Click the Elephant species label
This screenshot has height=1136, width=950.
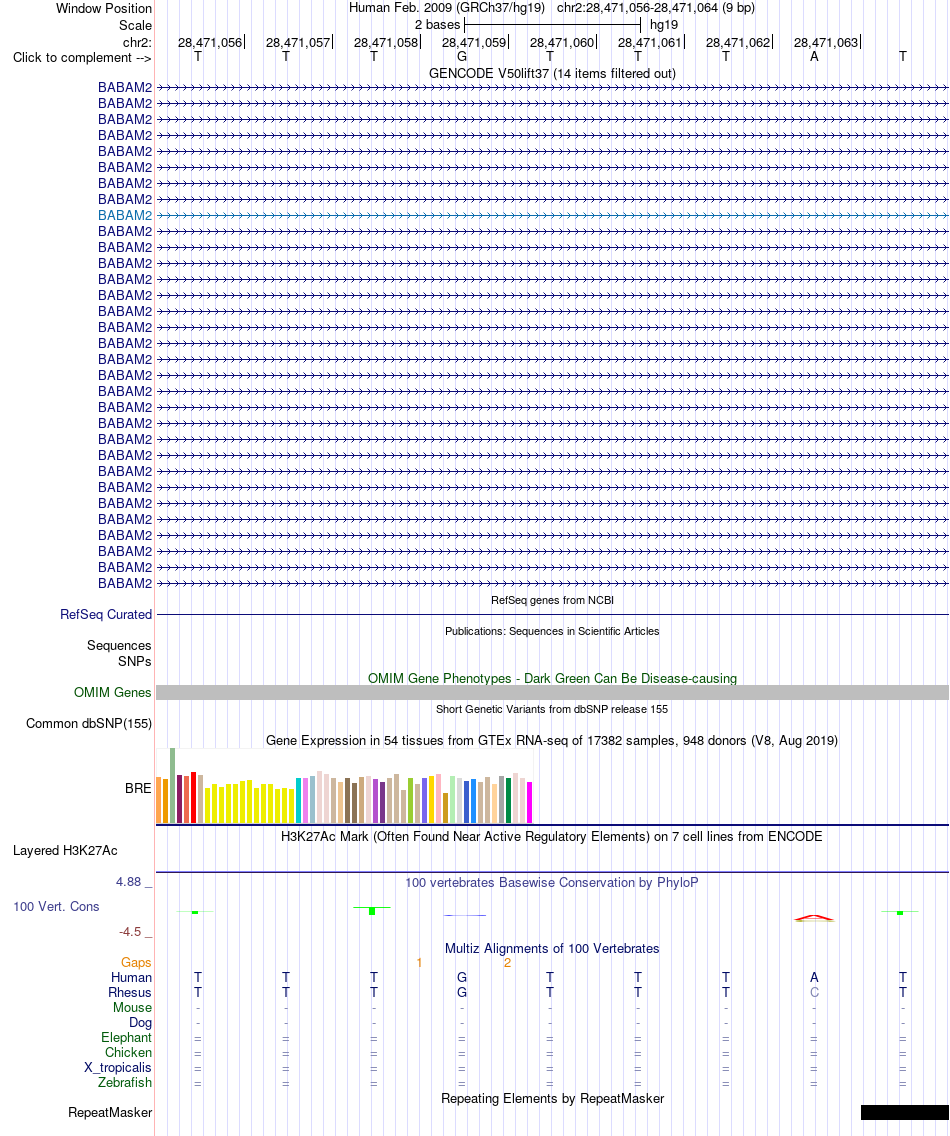tap(126, 1037)
